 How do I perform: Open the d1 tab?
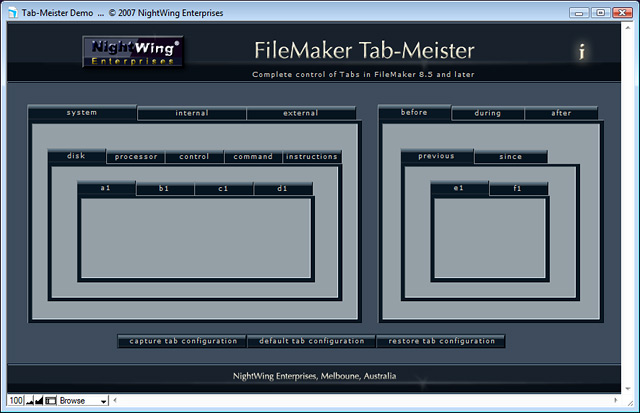282,189
